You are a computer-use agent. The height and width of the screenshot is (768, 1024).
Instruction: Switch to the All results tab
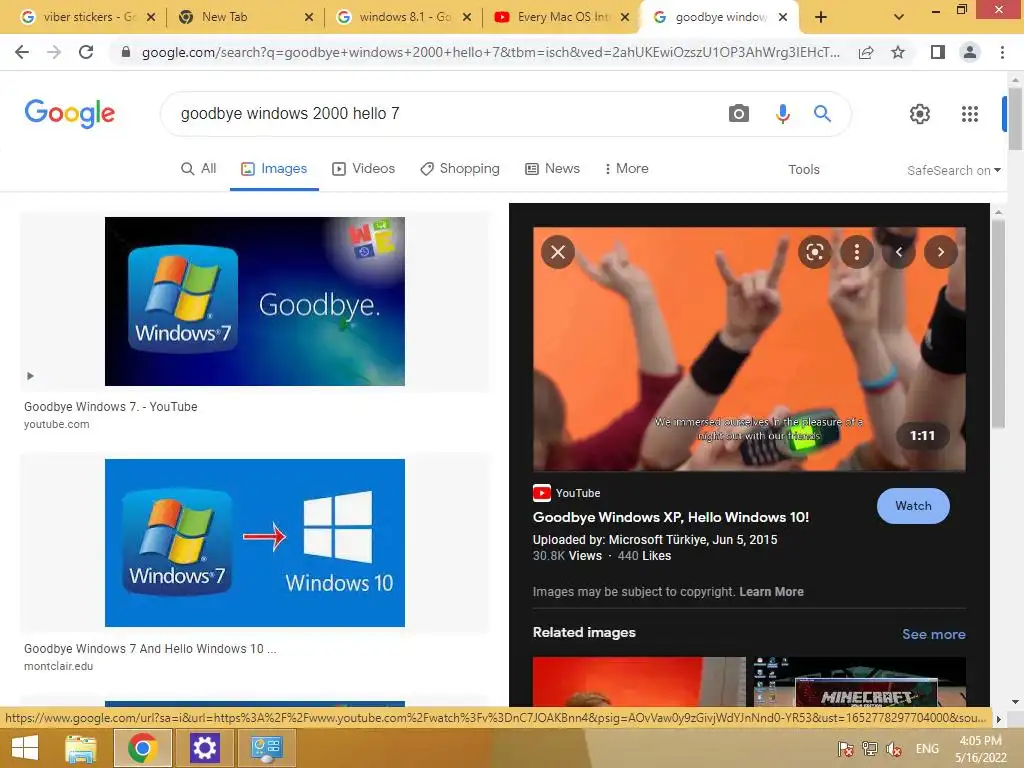(x=199, y=168)
